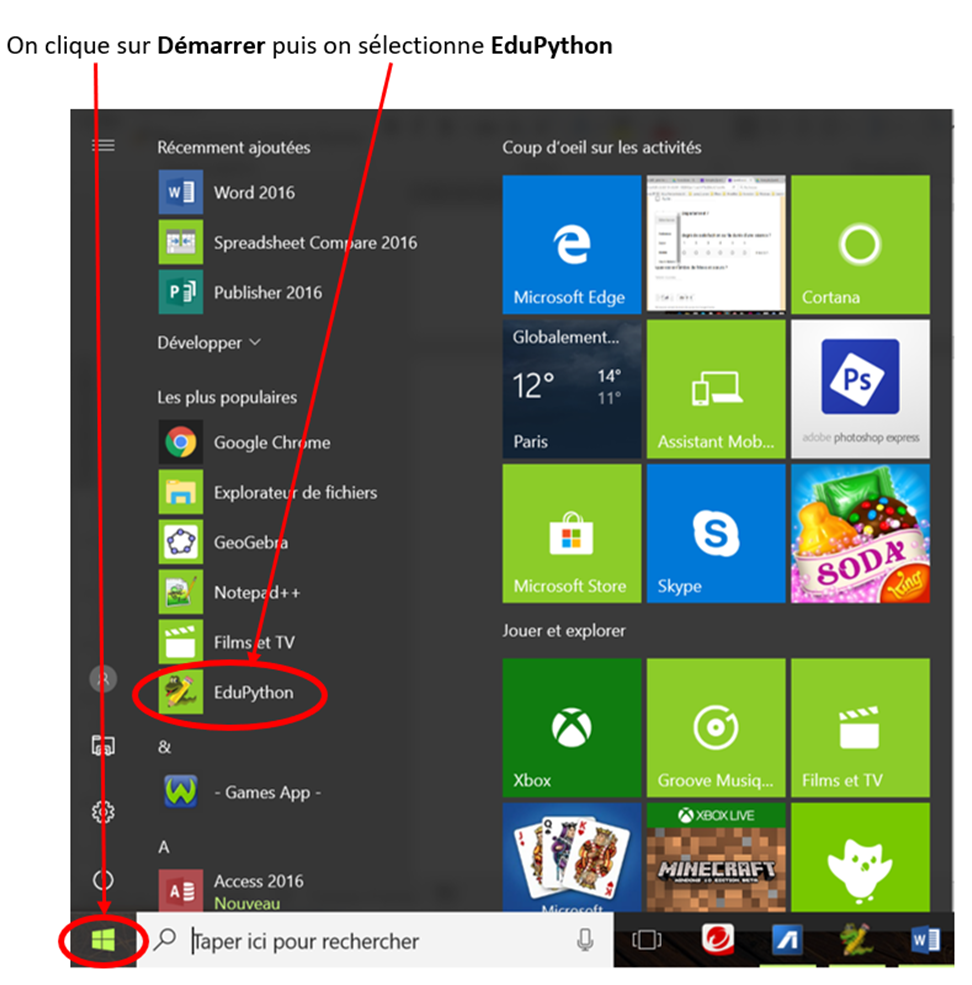This screenshot has height=985, width=972.
Task: Open GeoGebra from the app list
Action: point(250,542)
